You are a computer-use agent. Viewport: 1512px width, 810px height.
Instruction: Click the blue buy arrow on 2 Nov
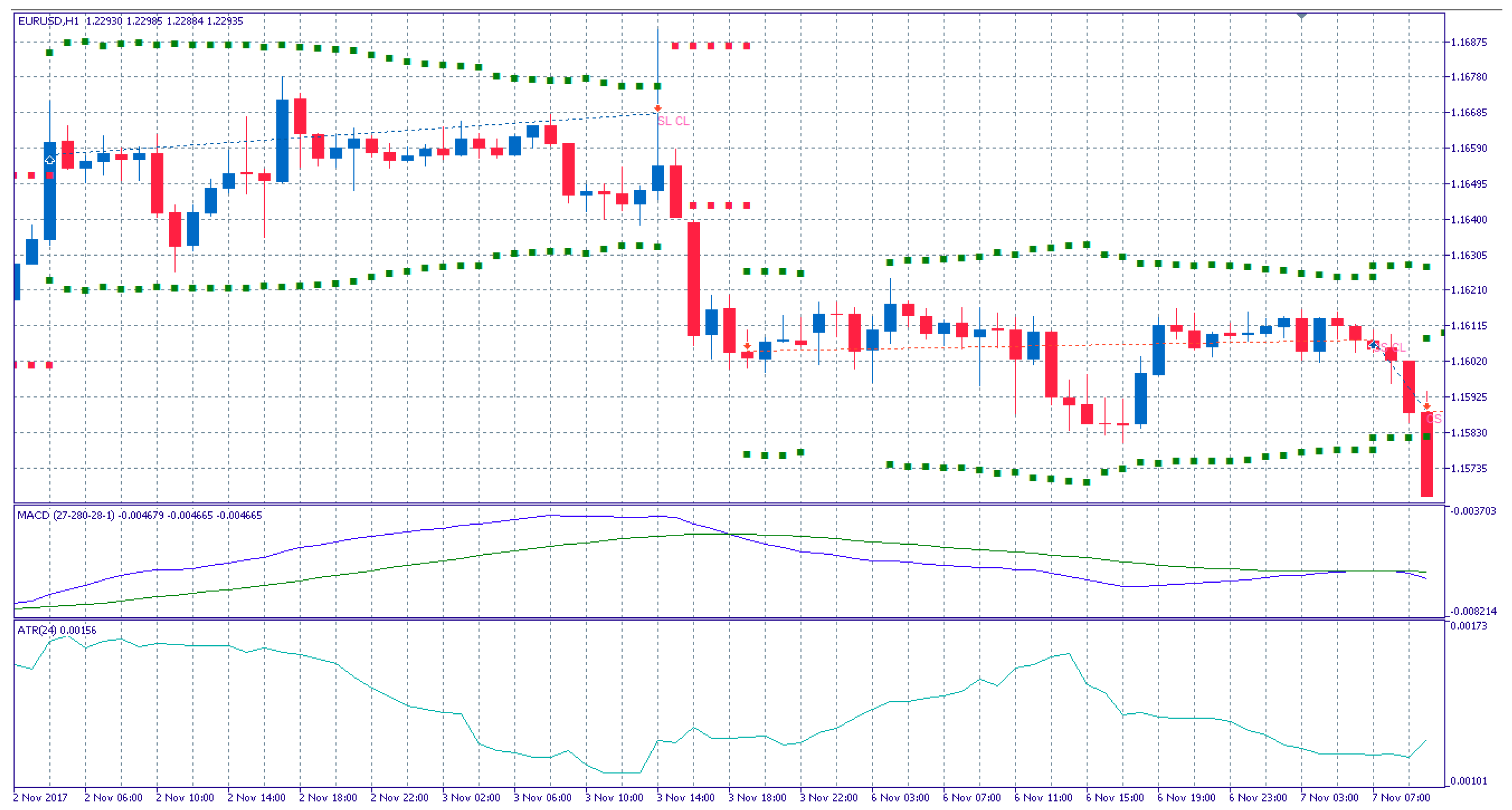(x=49, y=160)
